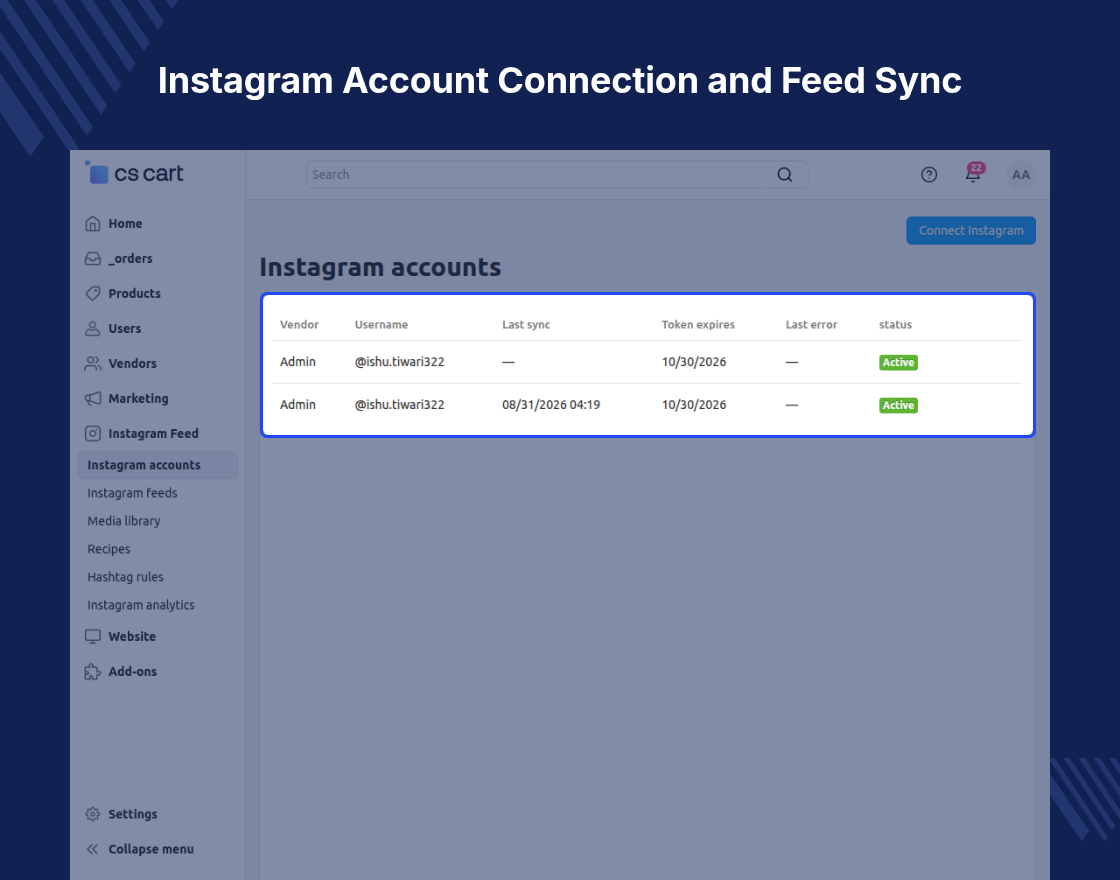
Task: Click Admin vendor cell in unsynced row
Action: coord(298,361)
